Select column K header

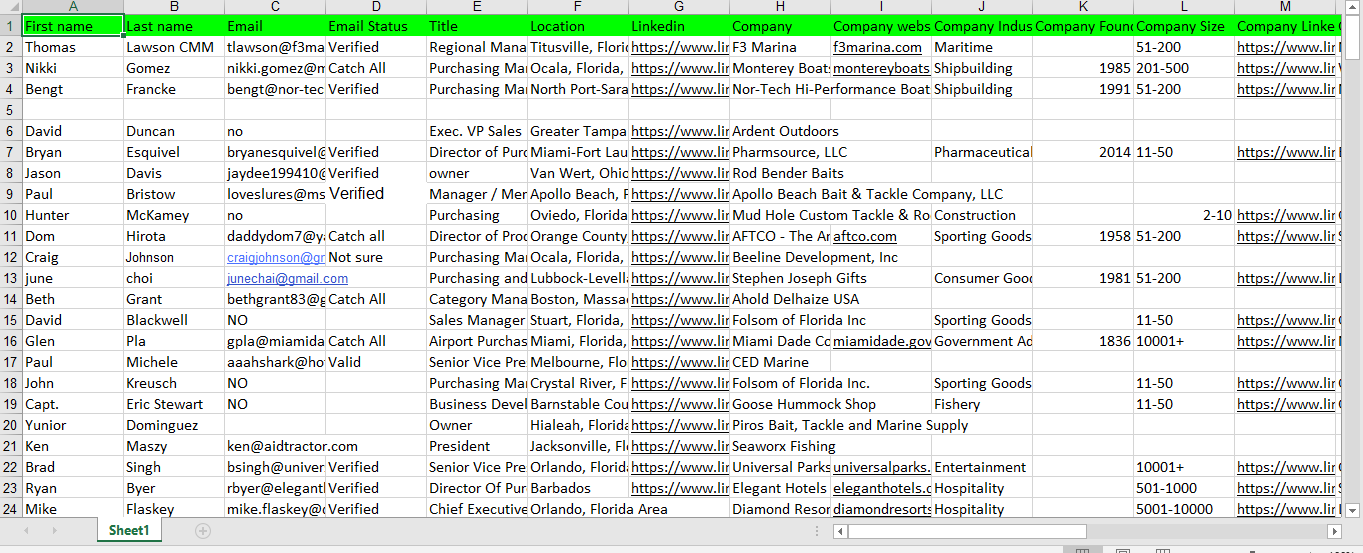pyautogui.click(x=1083, y=7)
